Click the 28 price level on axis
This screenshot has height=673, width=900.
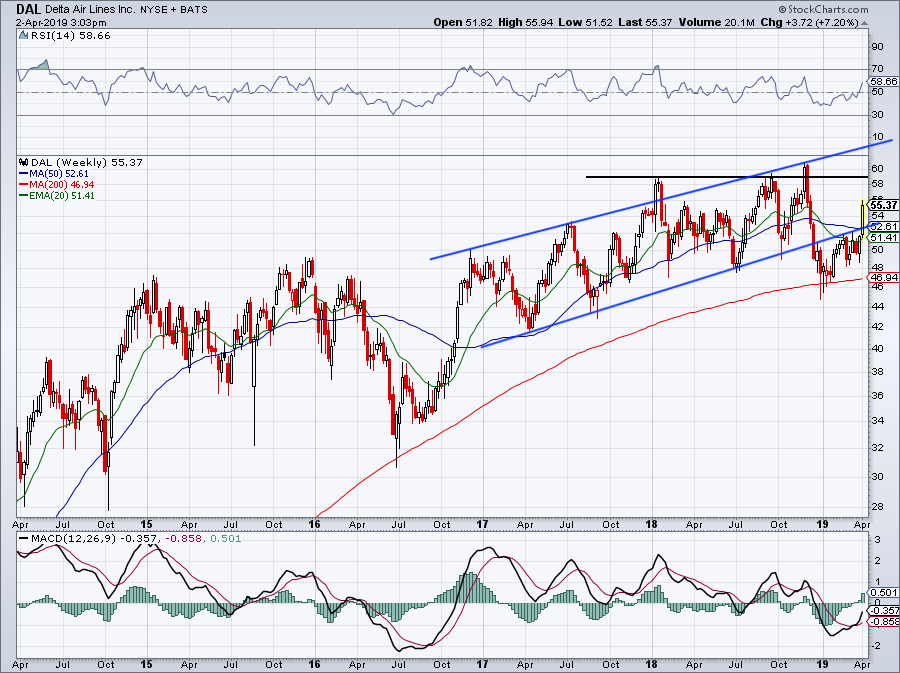(x=878, y=507)
